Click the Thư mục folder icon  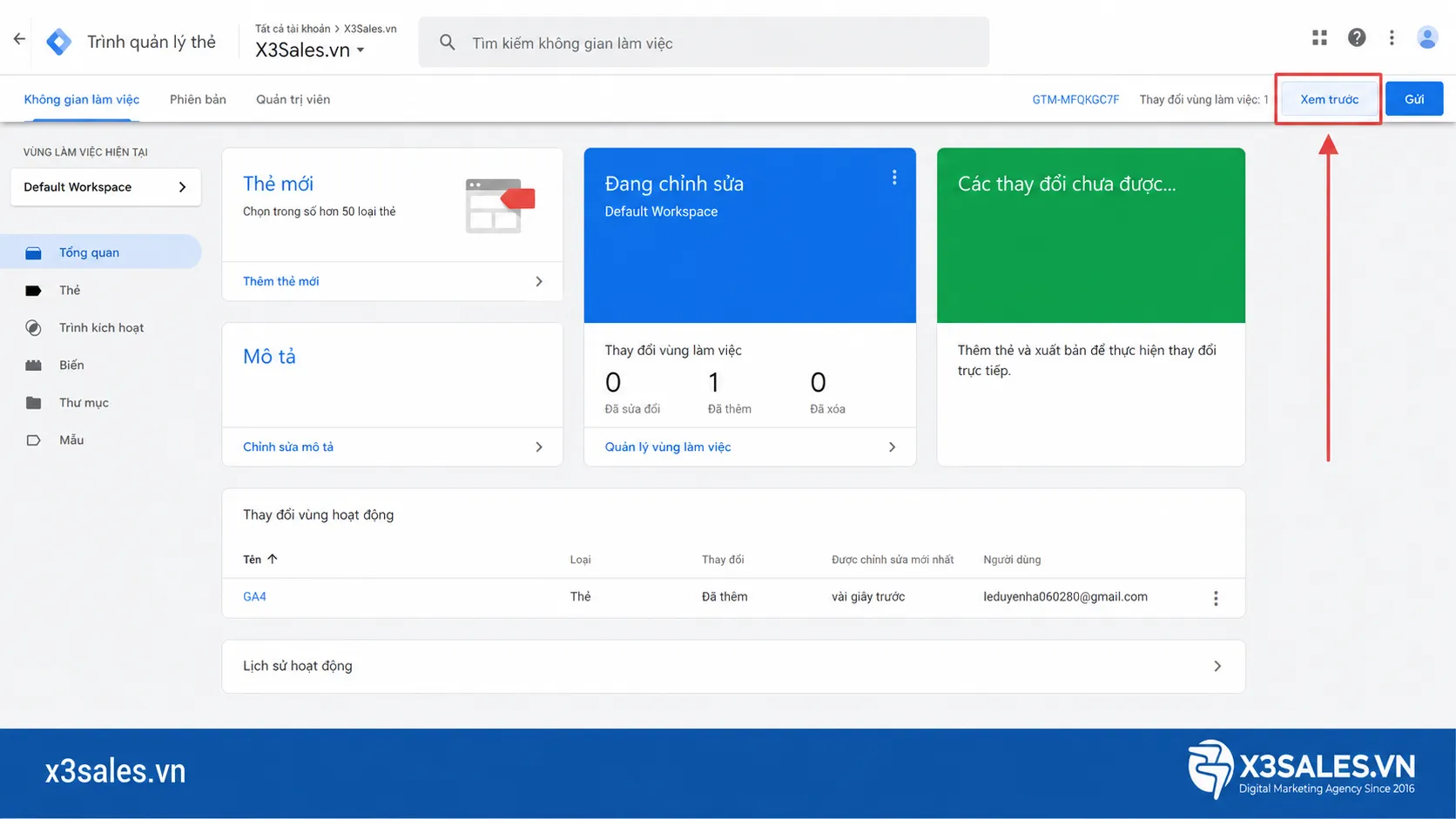(33, 403)
